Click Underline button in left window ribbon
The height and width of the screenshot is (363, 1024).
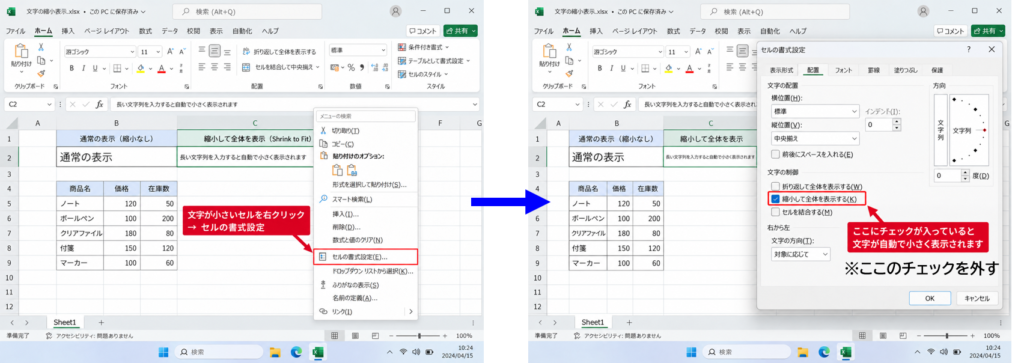95,69
